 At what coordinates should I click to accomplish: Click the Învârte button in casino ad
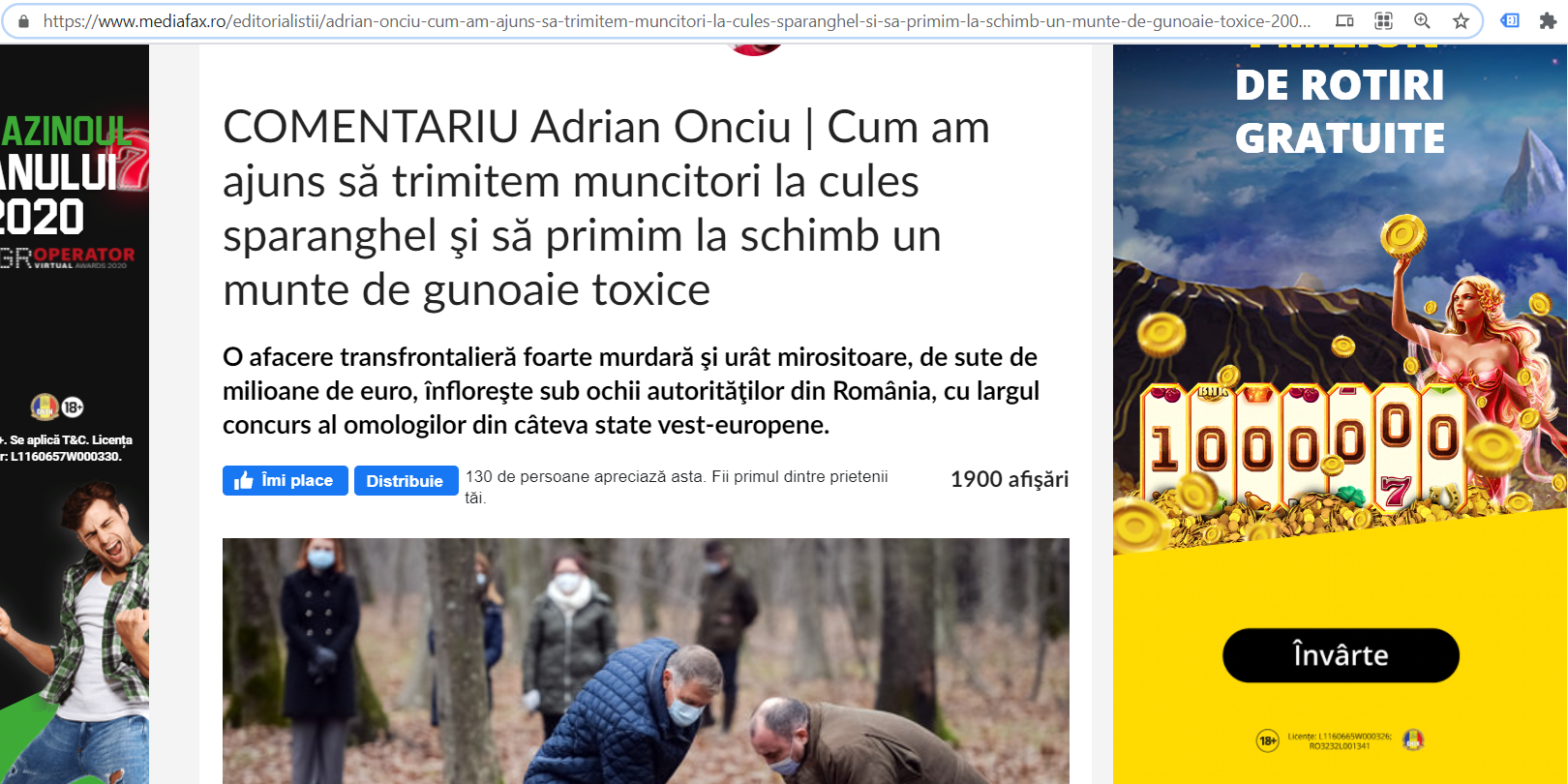(x=1341, y=655)
